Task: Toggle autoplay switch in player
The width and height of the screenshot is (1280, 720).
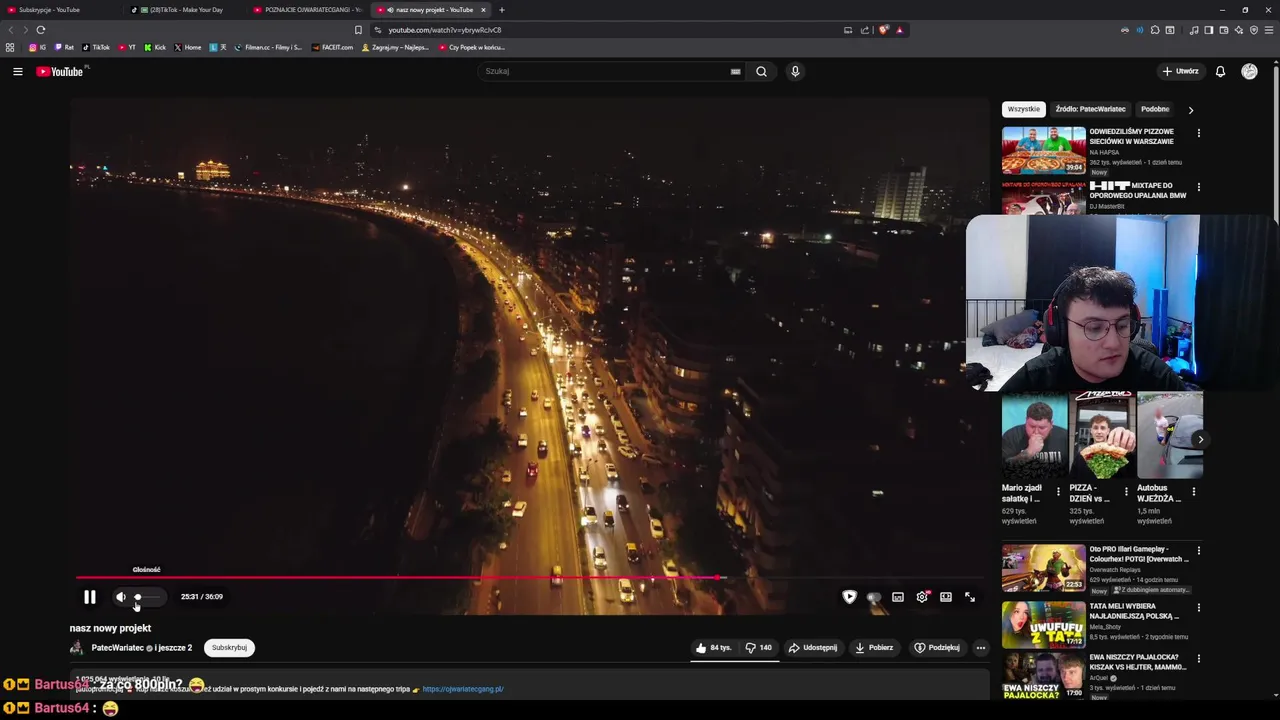Action: [874, 597]
